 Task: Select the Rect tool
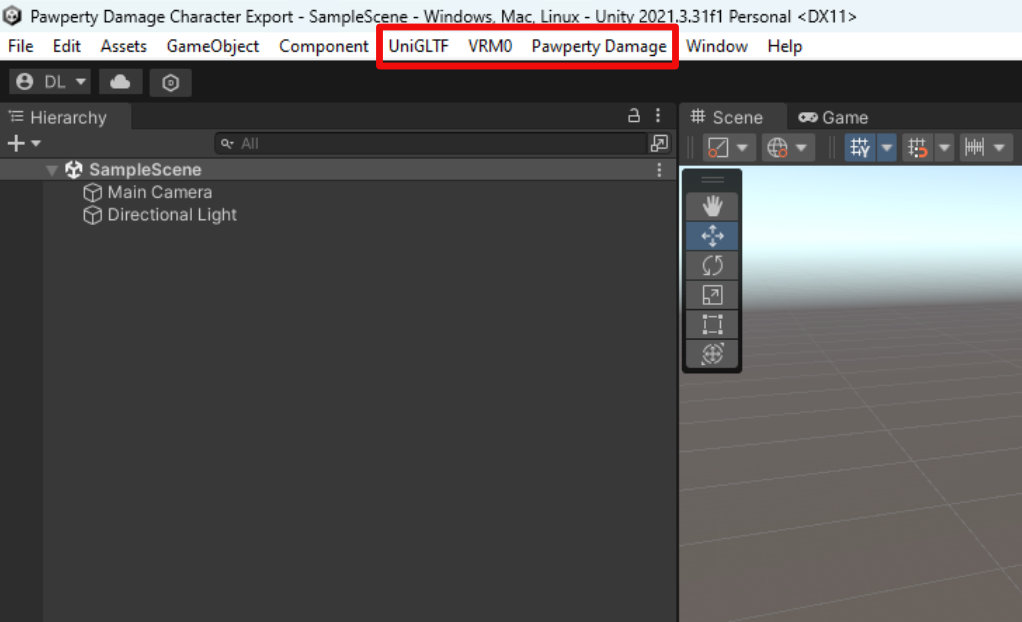pos(712,324)
